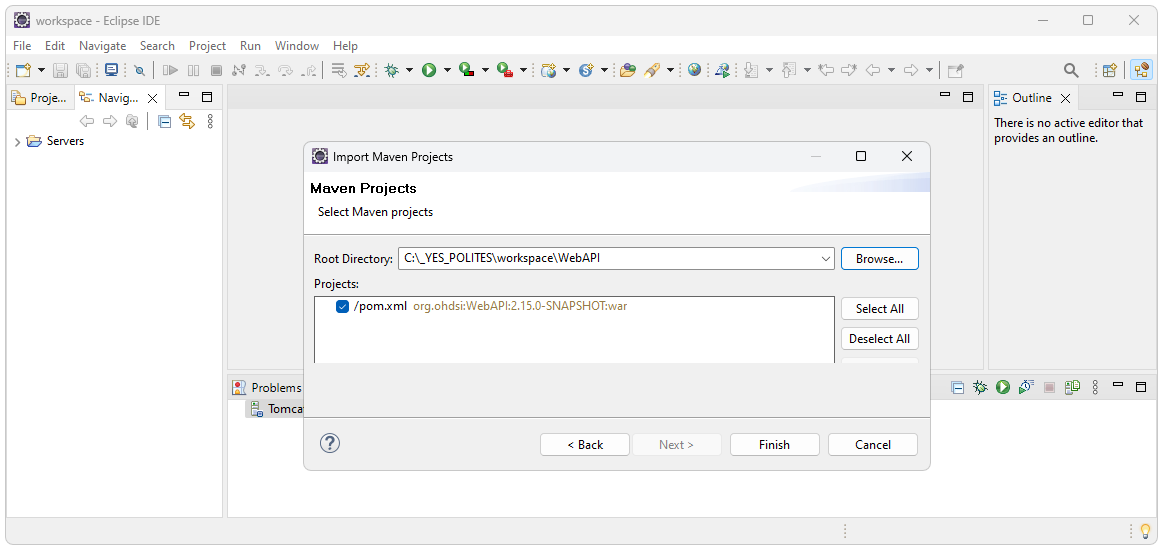Open the Window menu
The image size is (1161, 547).
coord(297,46)
